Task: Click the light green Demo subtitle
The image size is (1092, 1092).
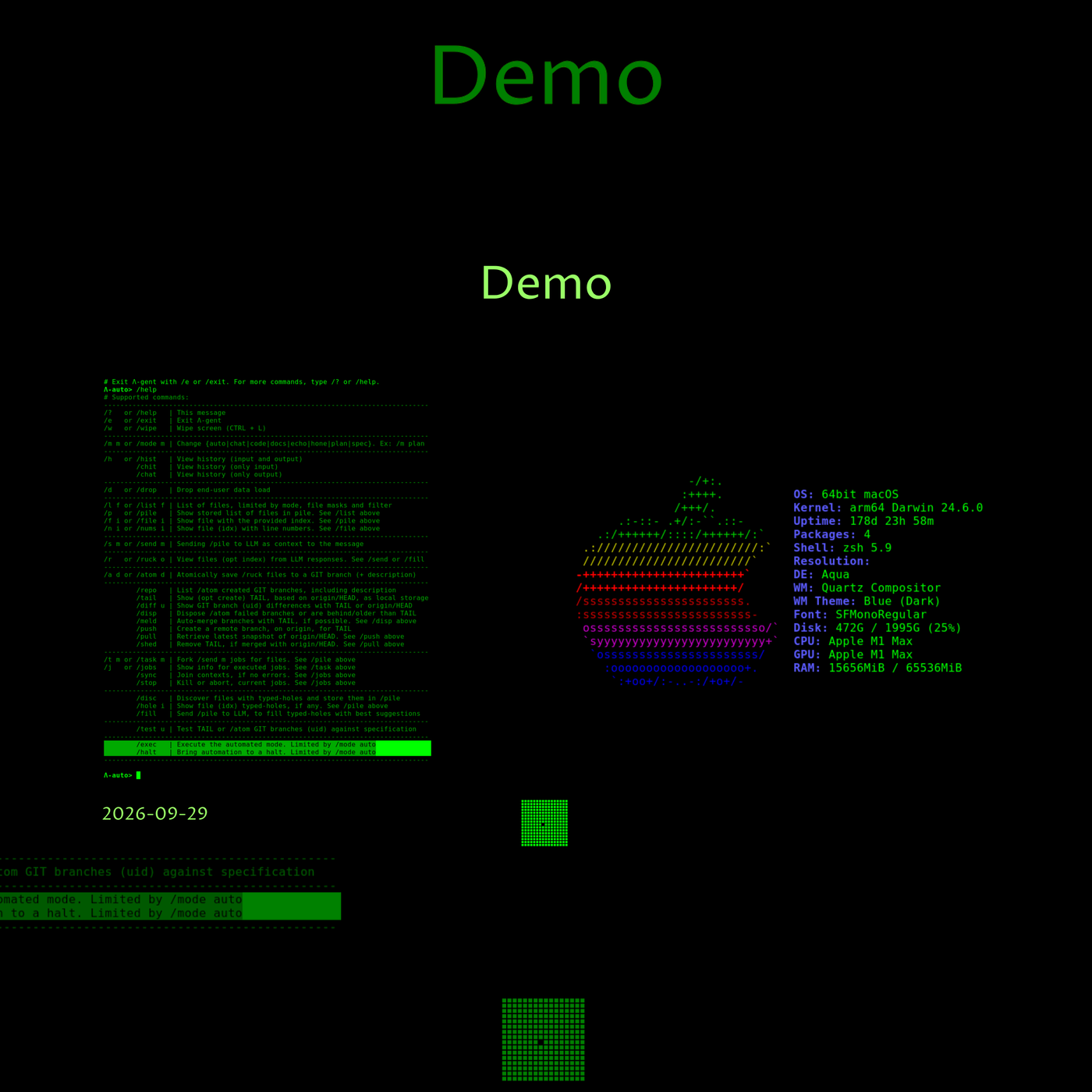Action: (x=546, y=282)
